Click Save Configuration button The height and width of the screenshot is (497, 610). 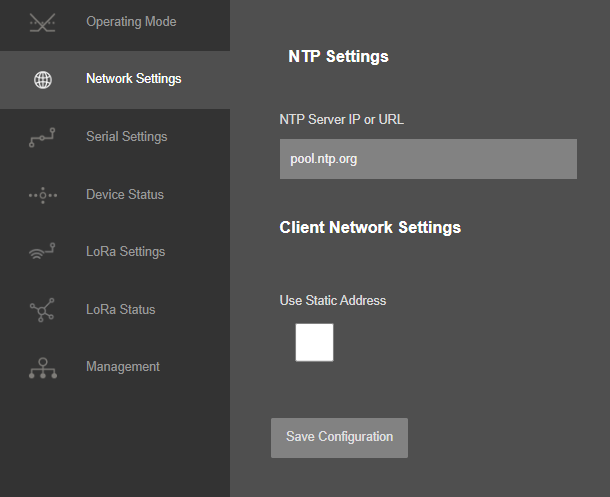(339, 438)
